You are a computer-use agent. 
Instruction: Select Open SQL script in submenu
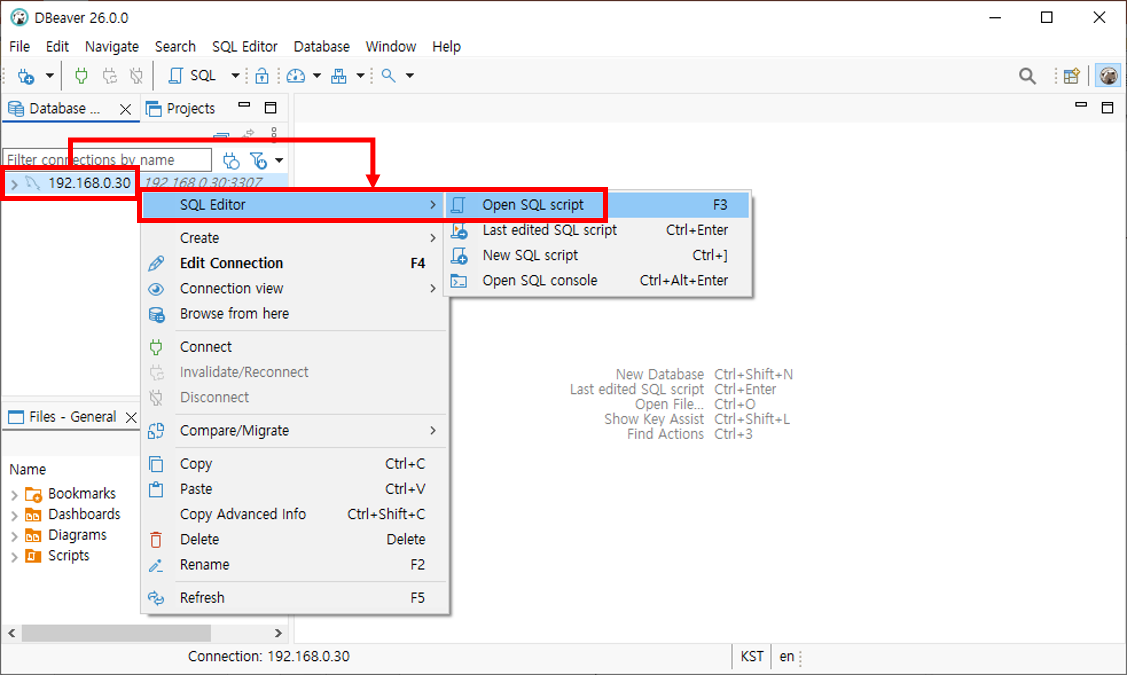pos(598,205)
